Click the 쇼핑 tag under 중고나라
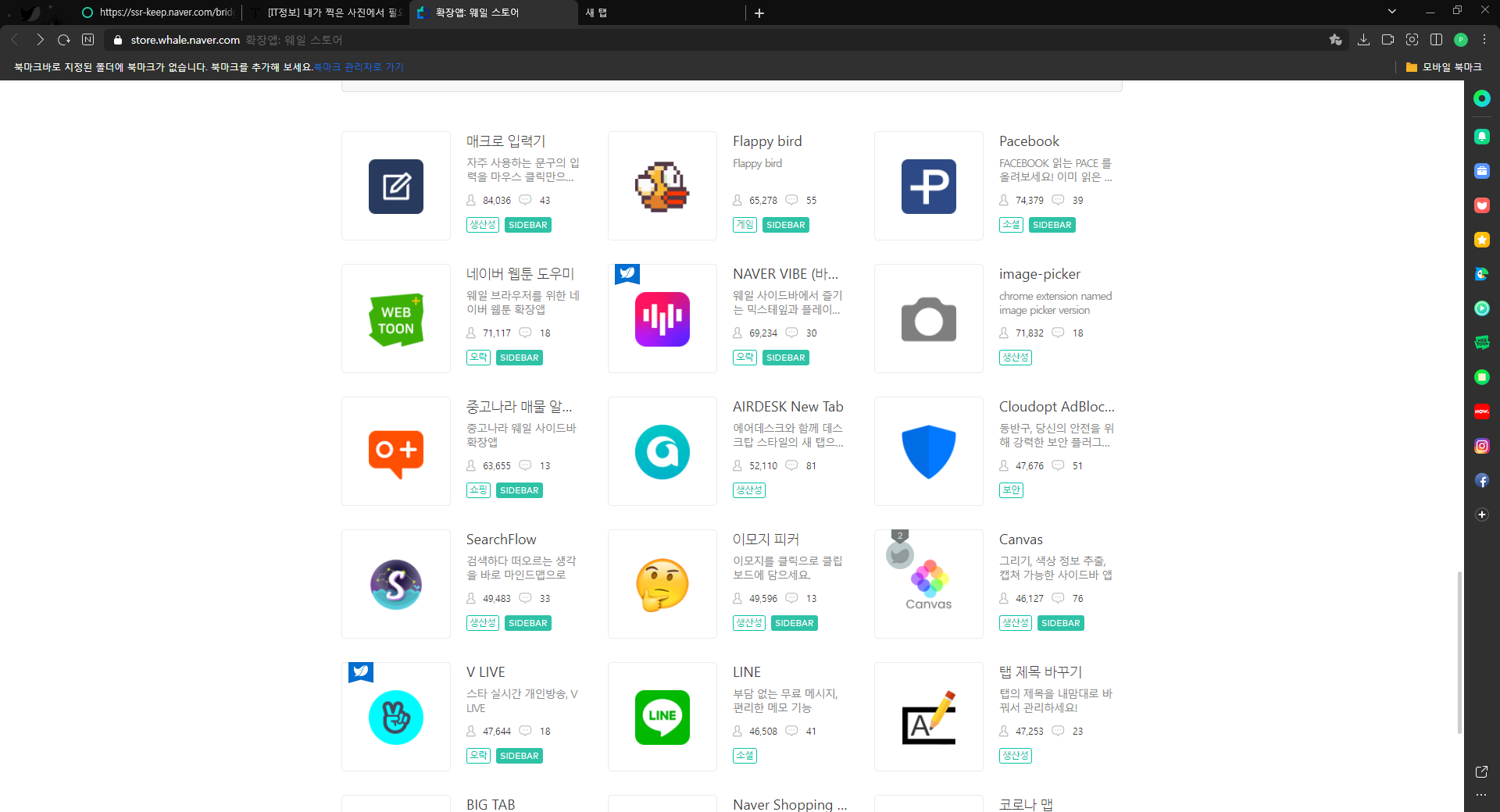 [478, 490]
